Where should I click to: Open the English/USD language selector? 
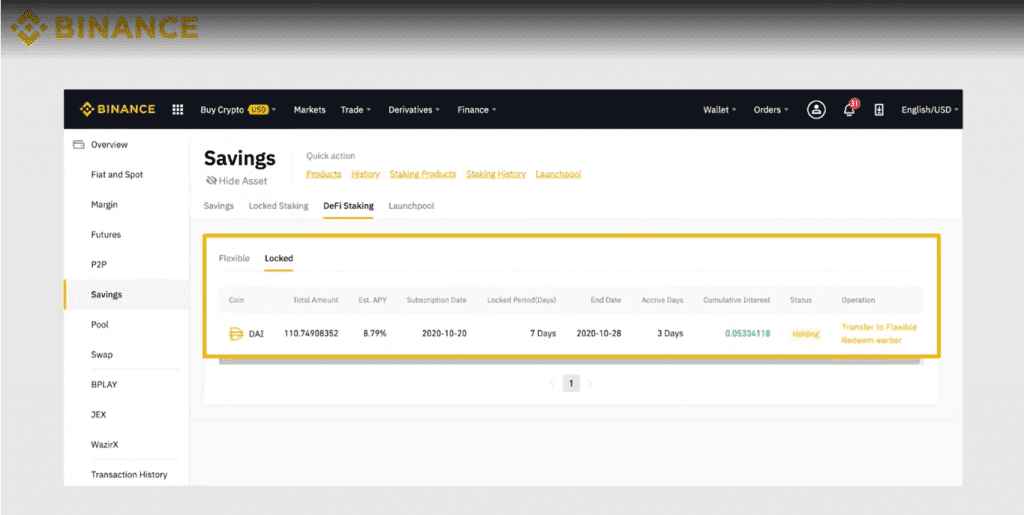pos(930,110)
